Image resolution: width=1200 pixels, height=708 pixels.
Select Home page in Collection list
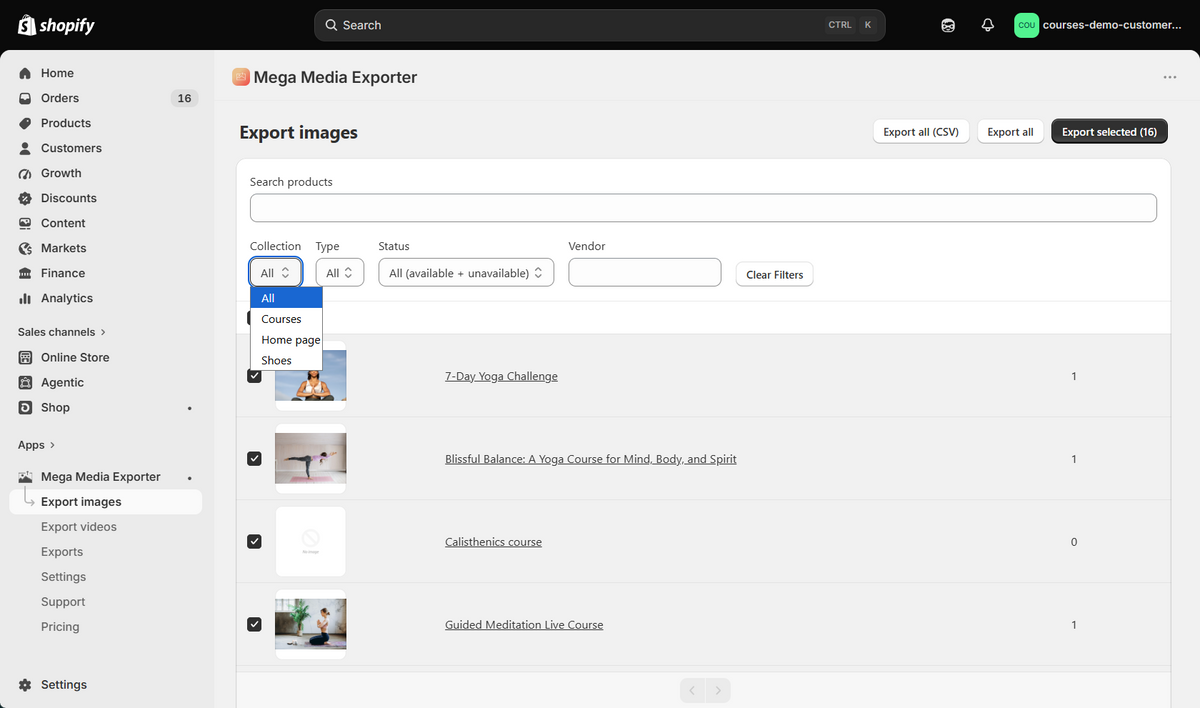click(286, 340)
